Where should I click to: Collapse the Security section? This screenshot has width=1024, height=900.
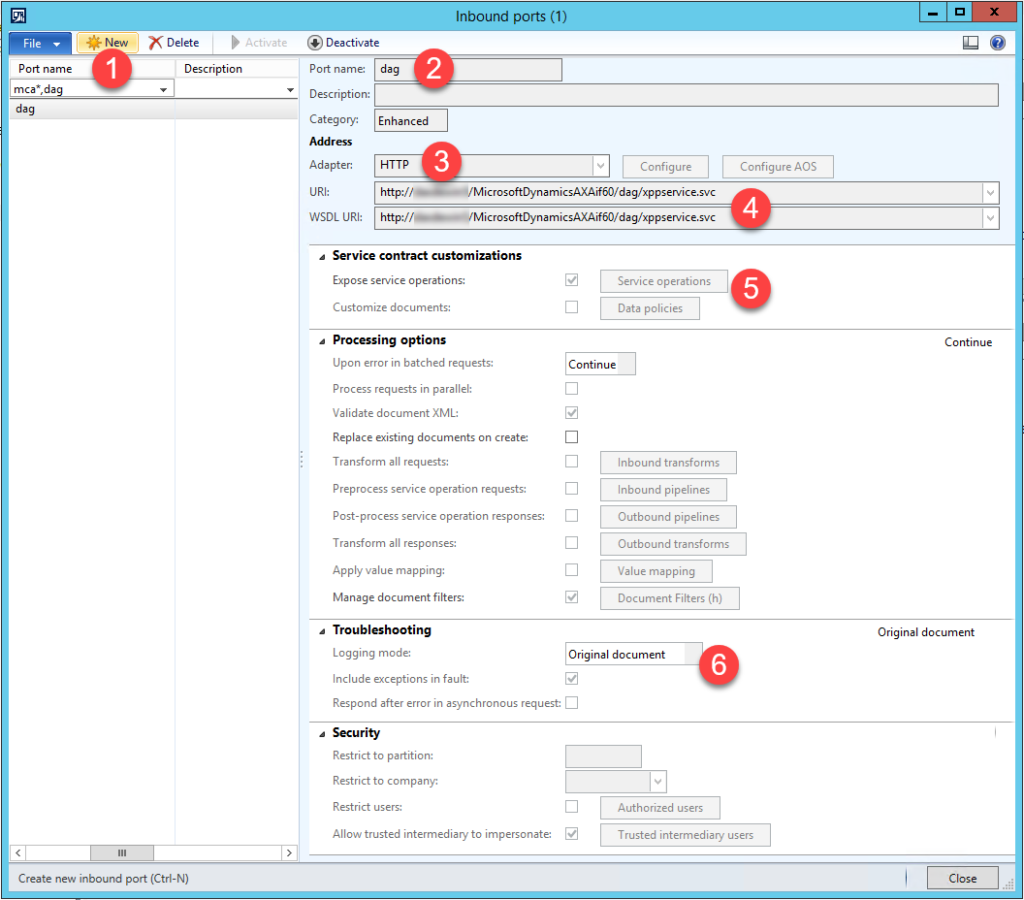point(322,732)
